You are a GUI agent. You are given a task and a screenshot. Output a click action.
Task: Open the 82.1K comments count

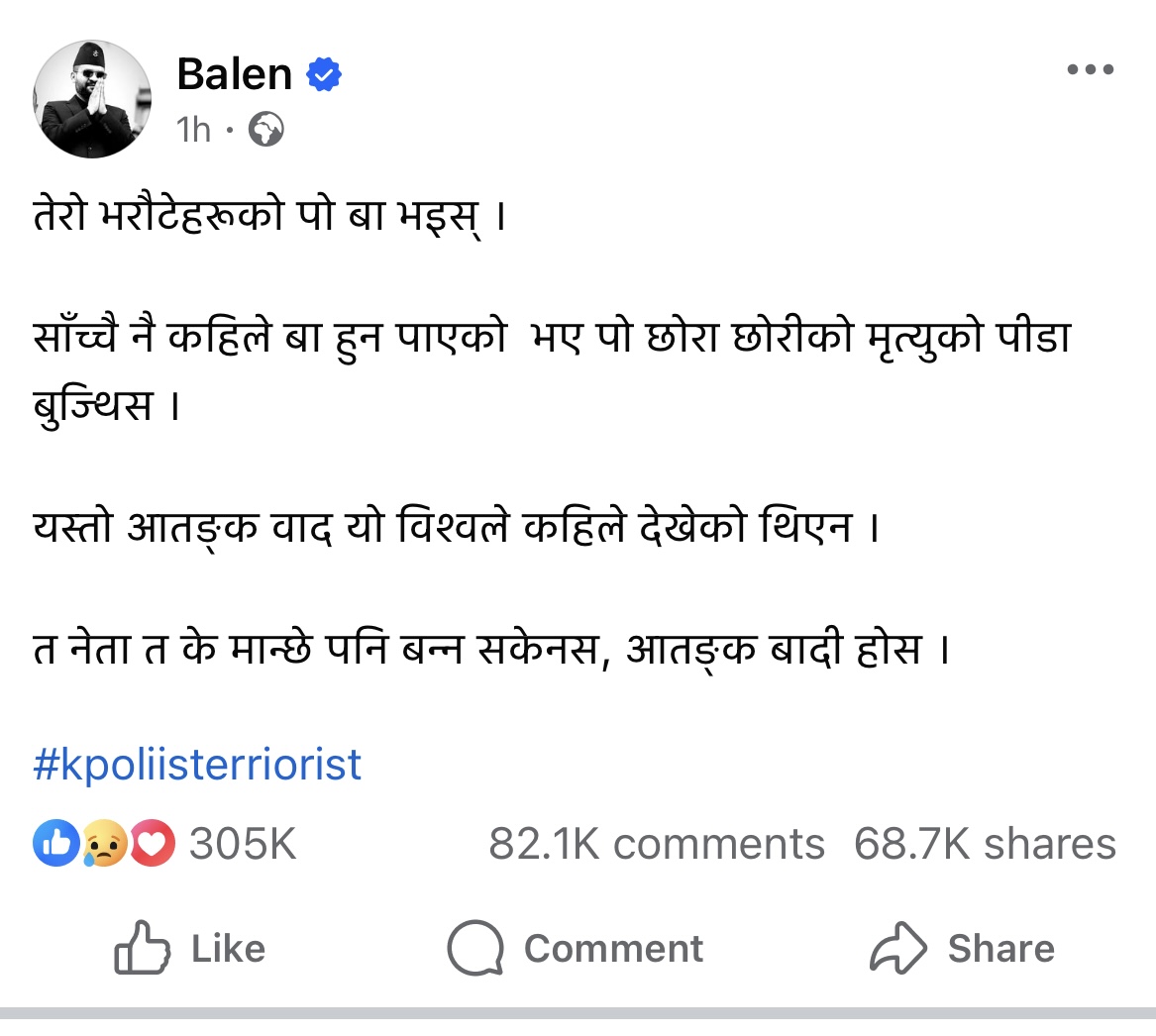[x=656, y=844]
